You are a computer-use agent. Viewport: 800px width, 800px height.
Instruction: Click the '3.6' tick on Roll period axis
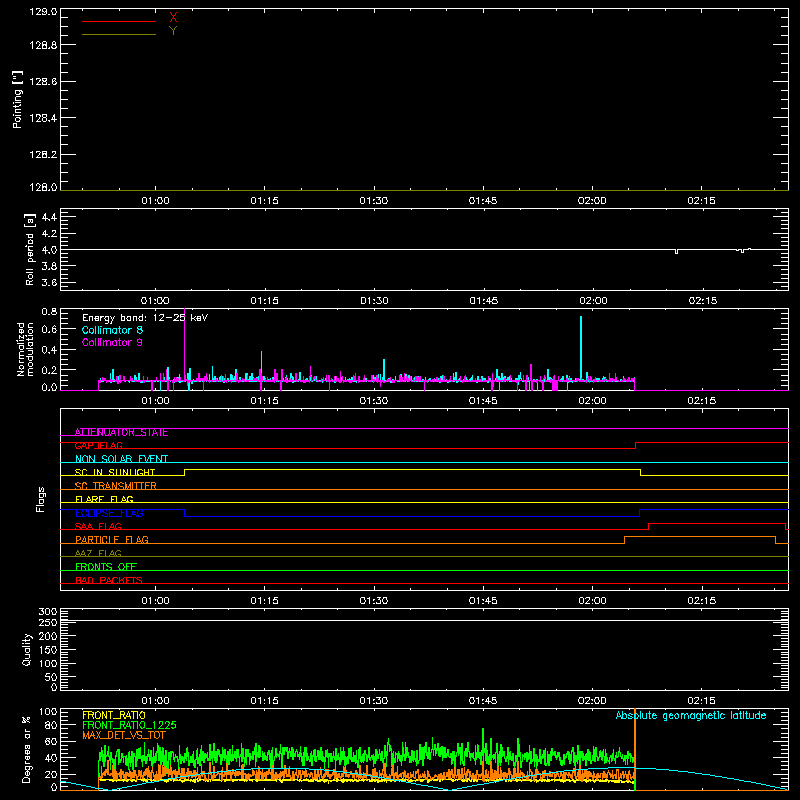pos(49,282)
